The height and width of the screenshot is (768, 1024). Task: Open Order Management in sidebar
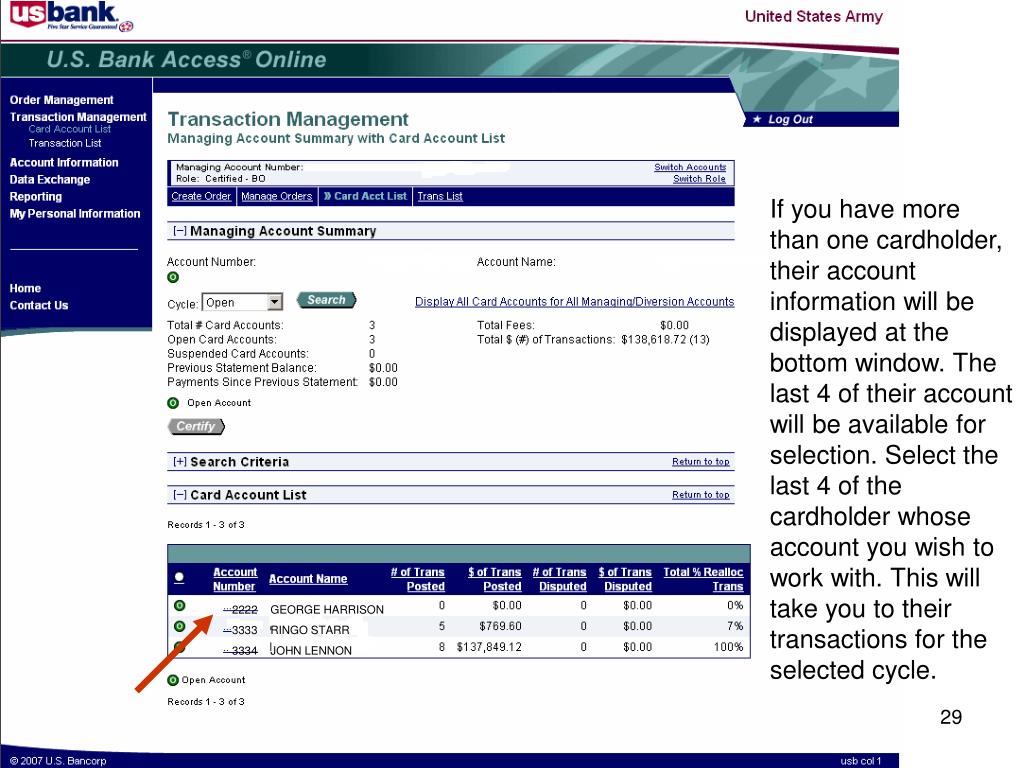coord(61,100)
